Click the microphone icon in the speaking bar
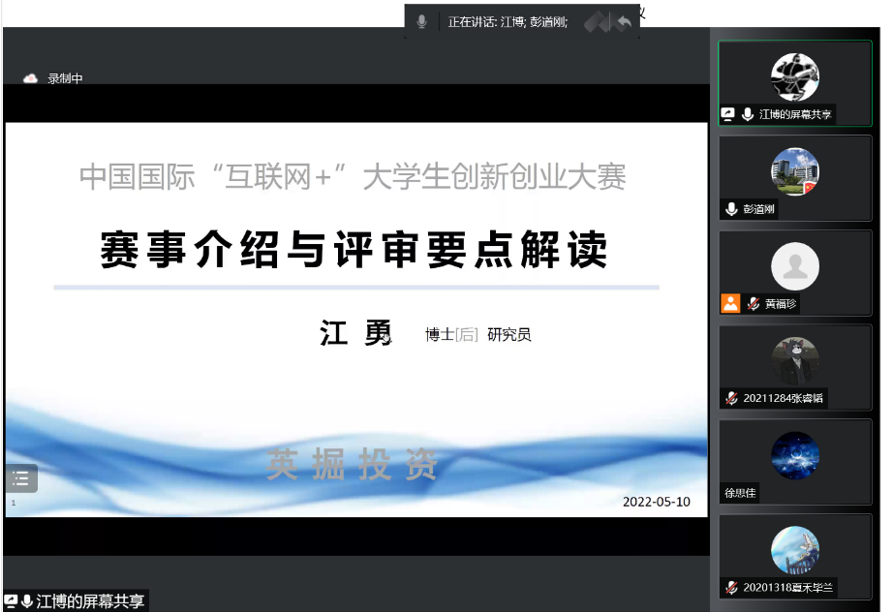Image resolution: width=881 pixels, height=612 pixels. 422,21
